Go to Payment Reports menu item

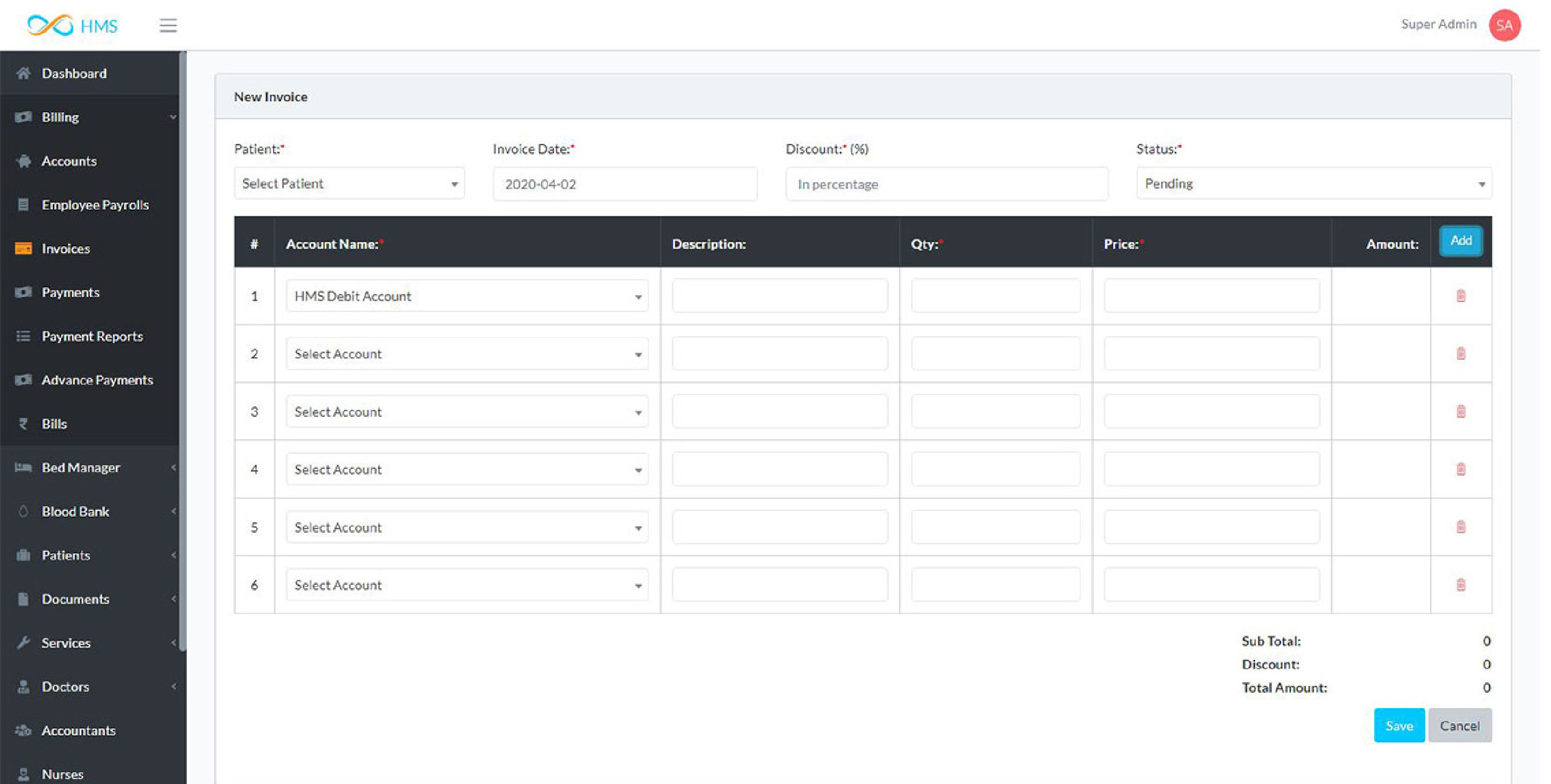(92, 336)
